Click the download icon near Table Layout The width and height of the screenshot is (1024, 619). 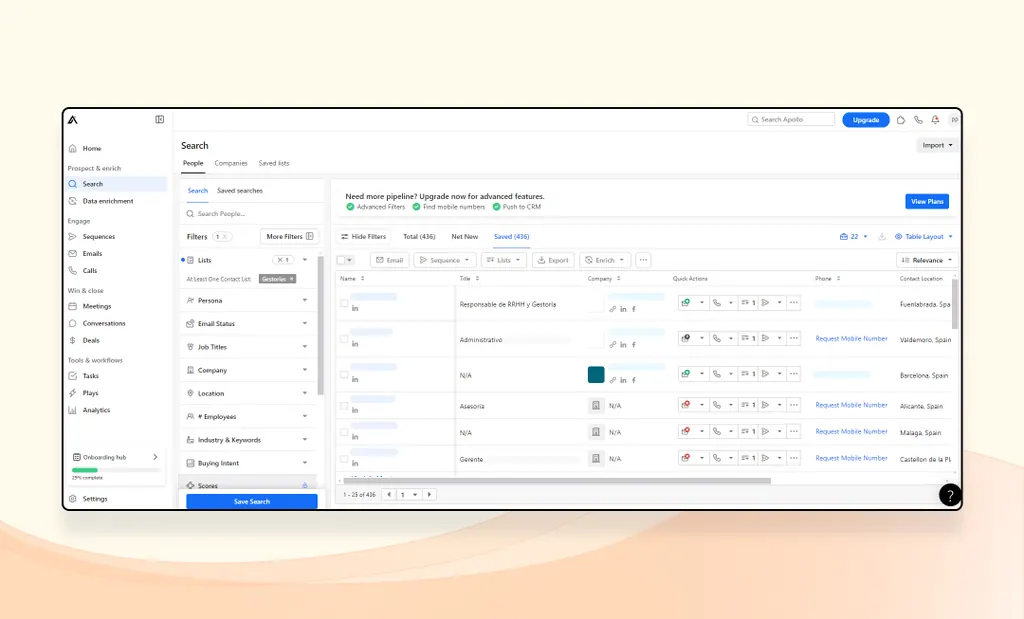882,236
